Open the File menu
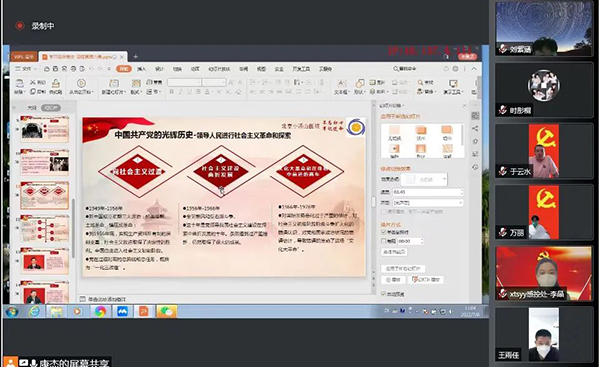The image size is (600, 367). [x=26, y=69]
